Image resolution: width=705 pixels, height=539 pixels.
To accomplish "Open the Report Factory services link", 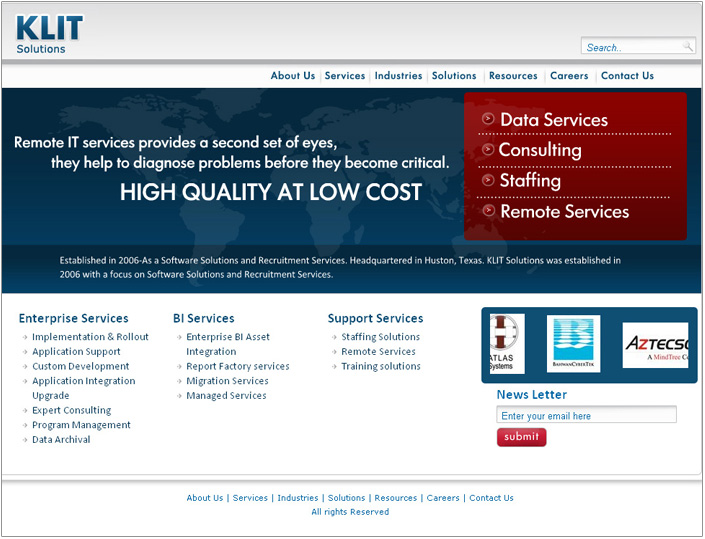I will (237, 367).
